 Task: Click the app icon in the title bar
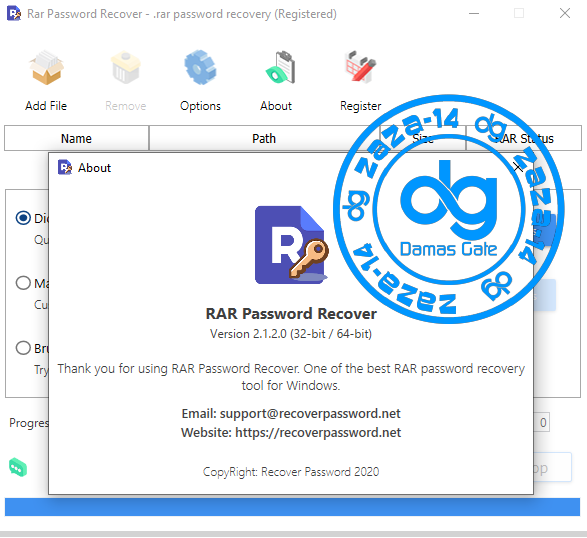click(14, 13)
